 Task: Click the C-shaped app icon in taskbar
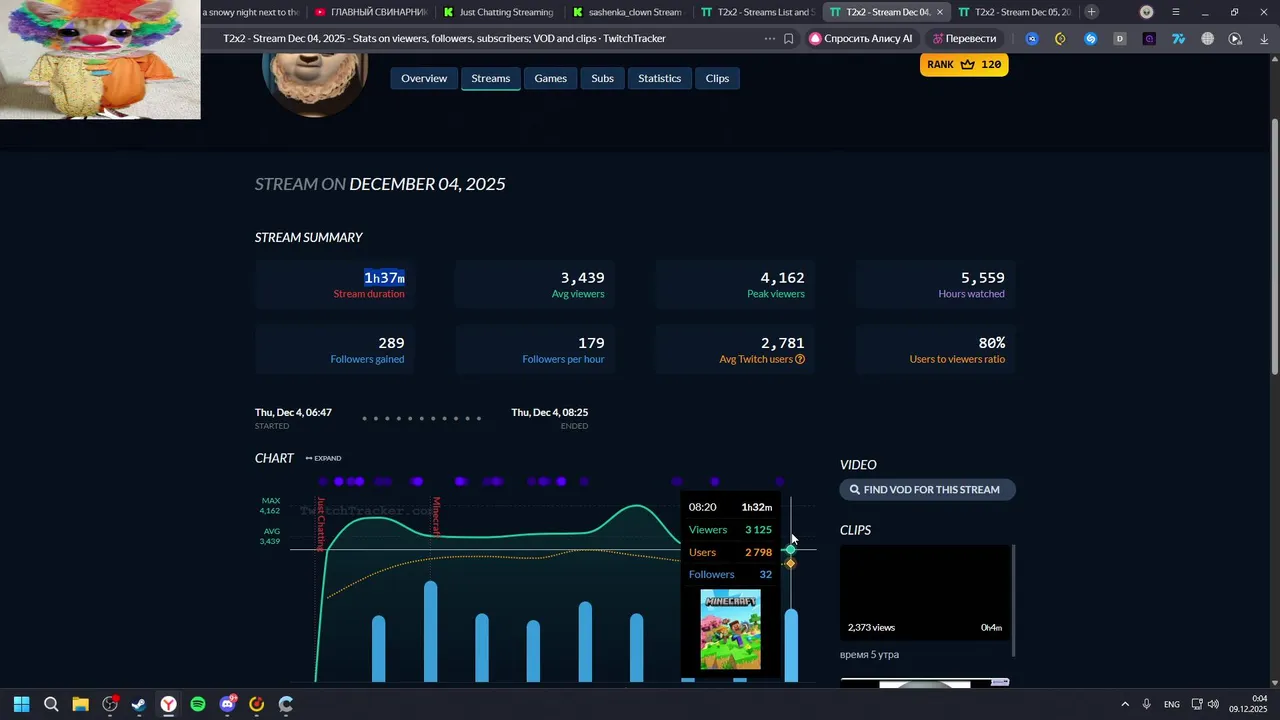(286, 704)
